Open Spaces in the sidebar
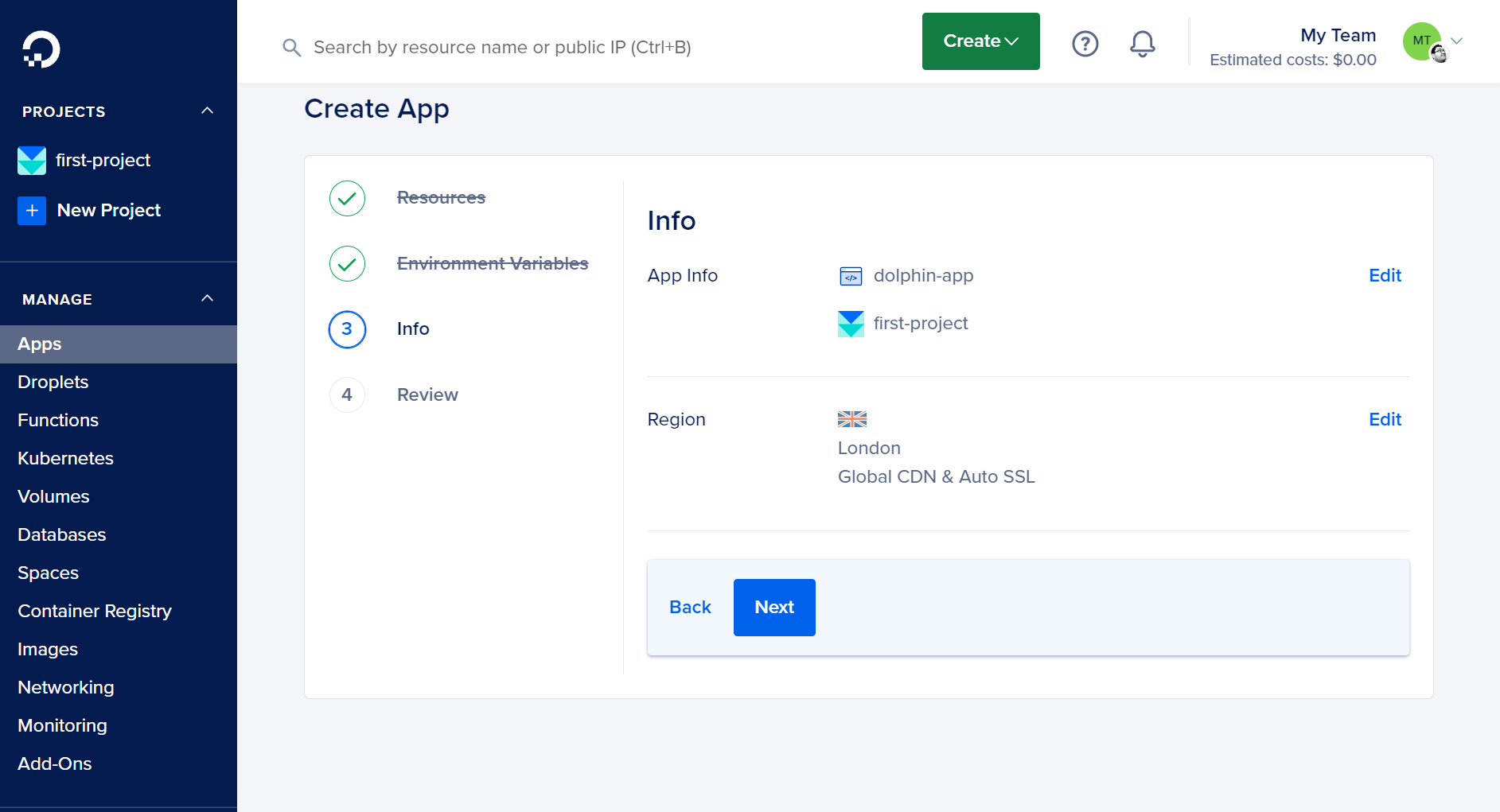This screenshot has height=812, width=1500. (119, 573)
